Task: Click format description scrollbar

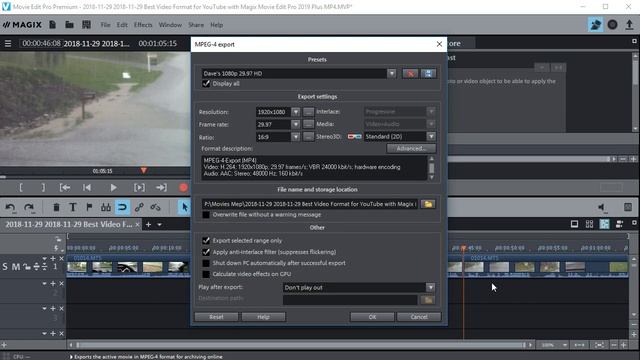Action: click(431, 168)
